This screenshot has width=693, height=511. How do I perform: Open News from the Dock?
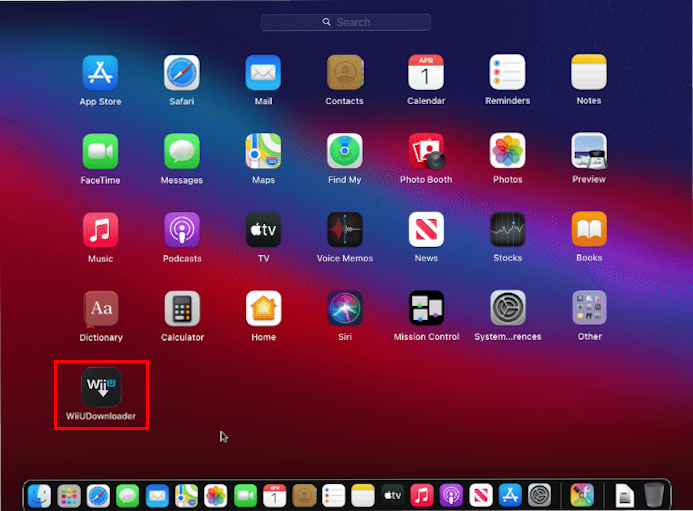click(x=480, y=496)
